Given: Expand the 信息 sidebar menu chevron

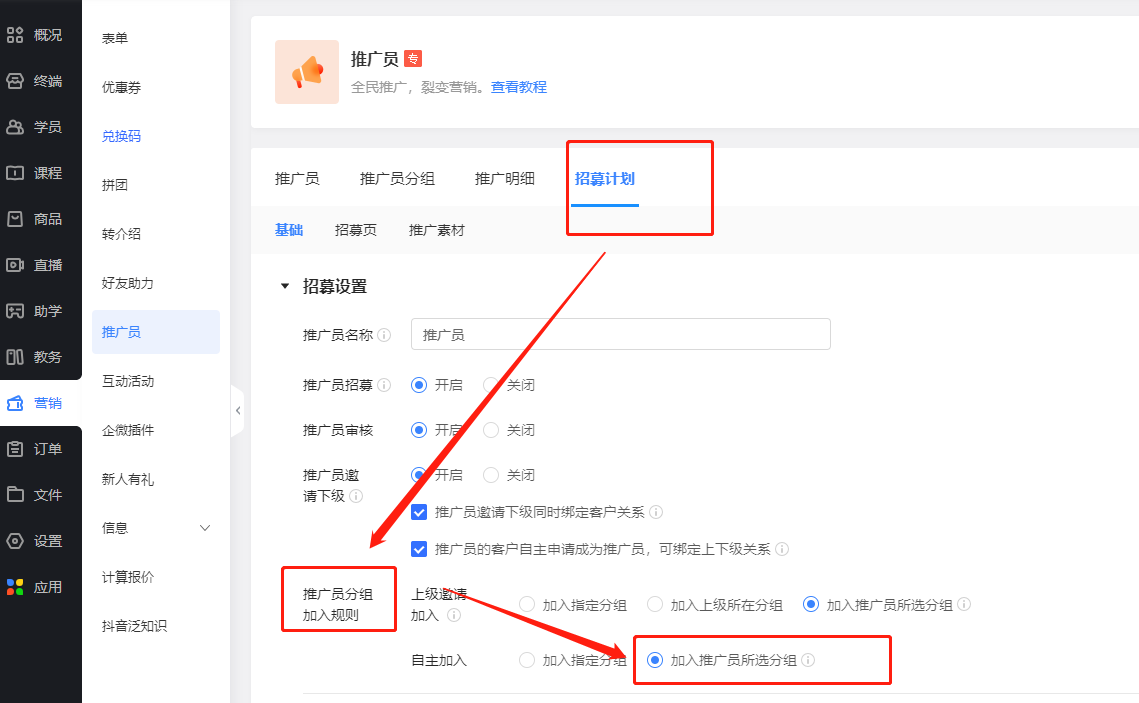Looking at the screenshot, I should 206,528.
